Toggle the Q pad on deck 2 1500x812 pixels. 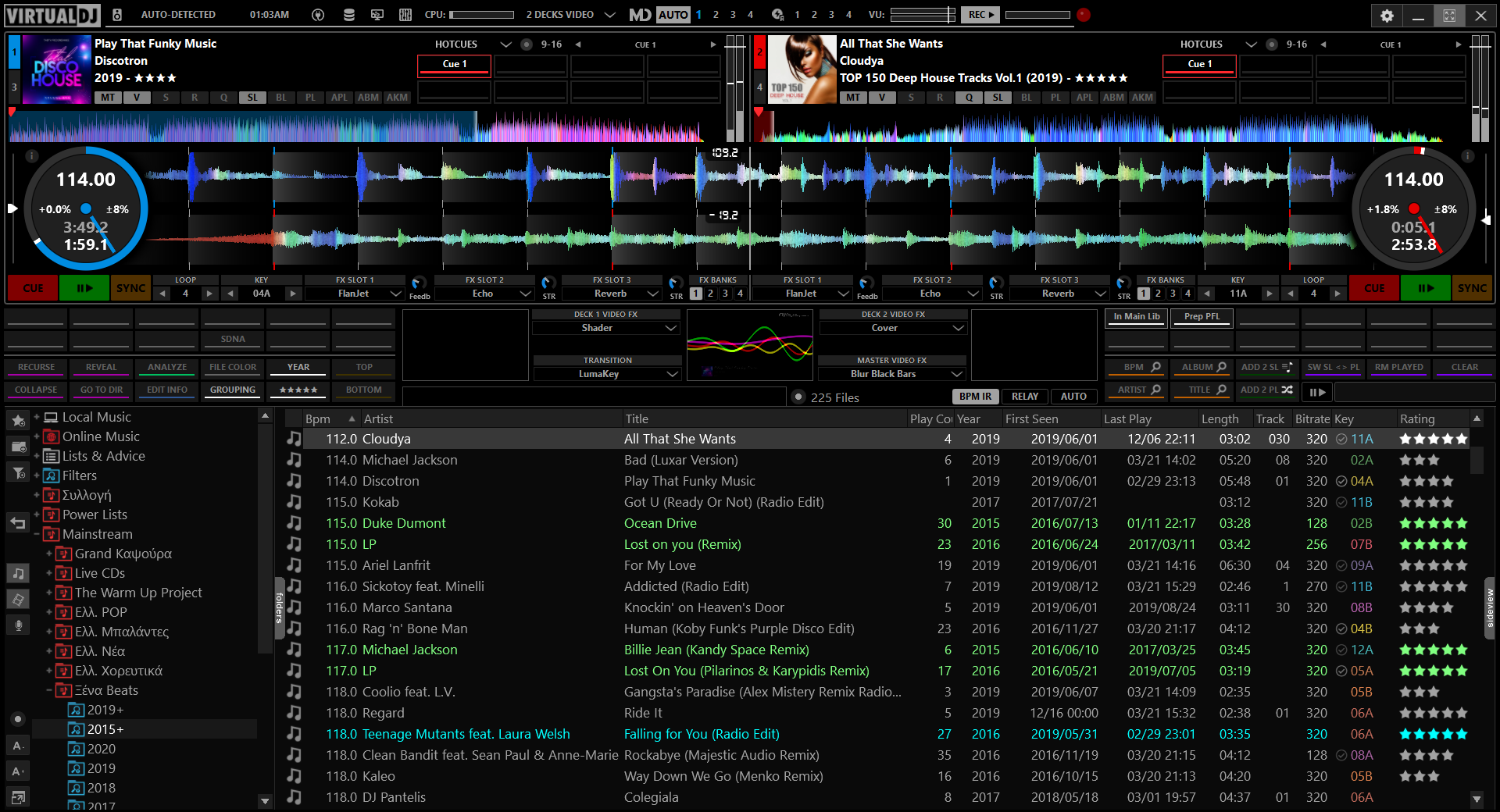click(x=969, y=98)
